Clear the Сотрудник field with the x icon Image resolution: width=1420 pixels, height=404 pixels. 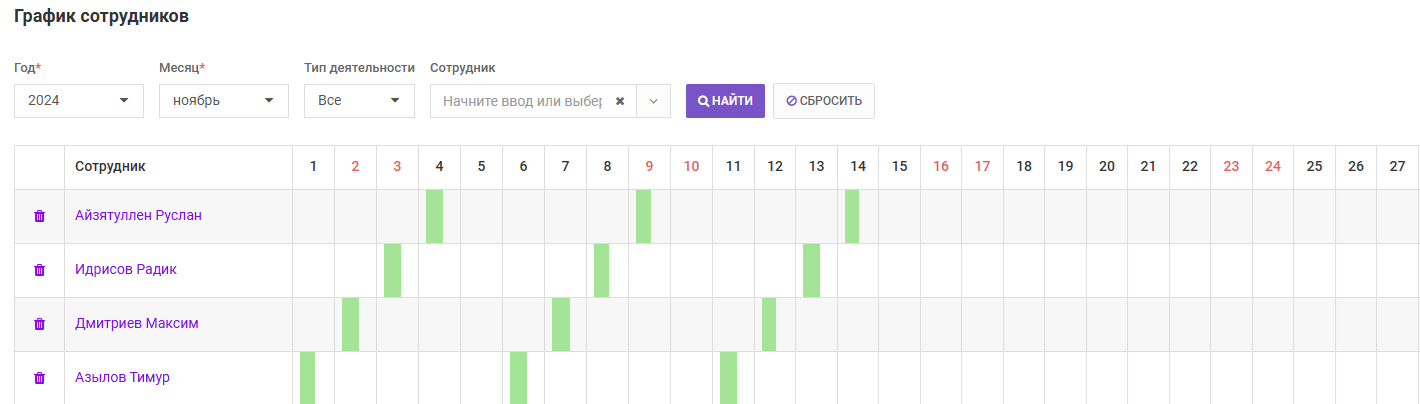620,101
